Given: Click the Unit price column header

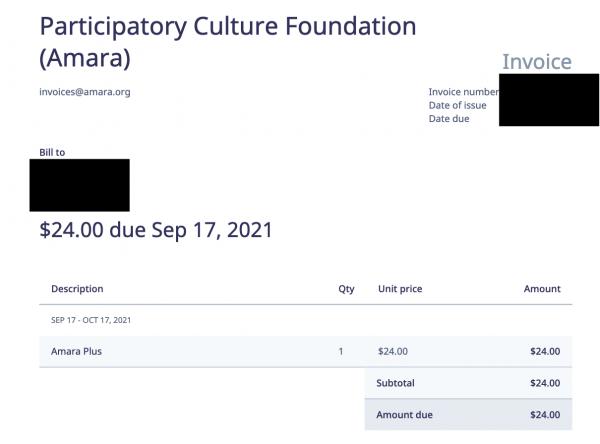Looking at the screenshot, I should click(x=400, y=289).
